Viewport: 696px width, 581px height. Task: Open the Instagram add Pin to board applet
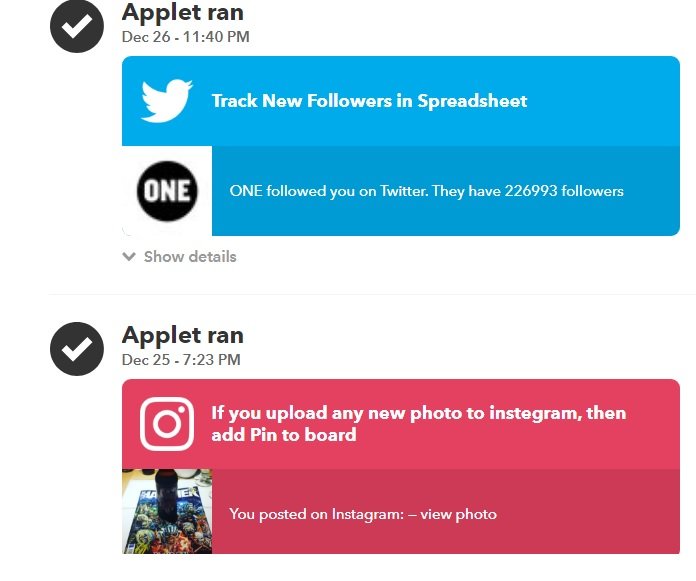(418, 424)
